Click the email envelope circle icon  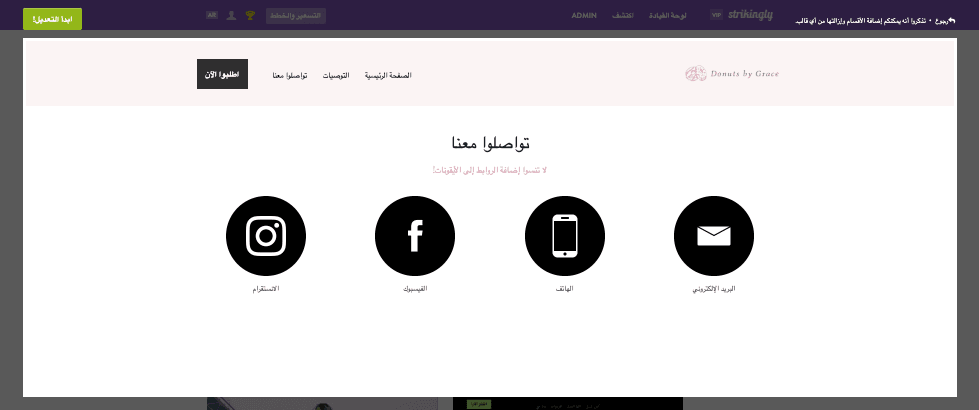(x=714, y=236)
